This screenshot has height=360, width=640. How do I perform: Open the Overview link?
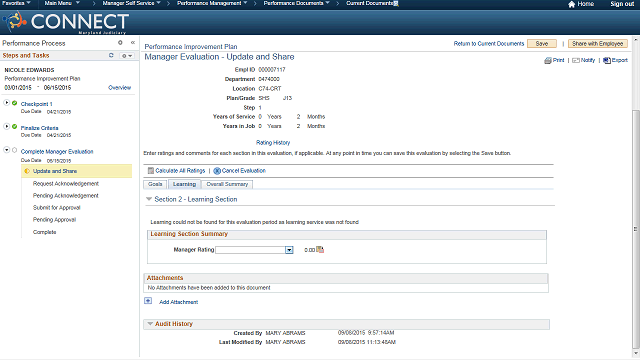point(120,87)
